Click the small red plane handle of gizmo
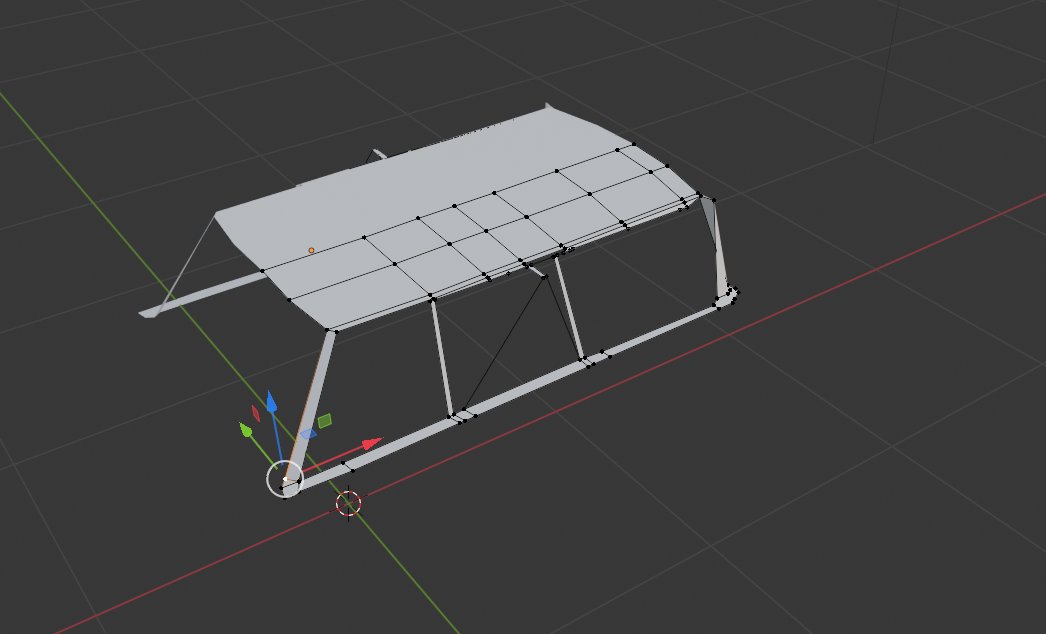Screen dimensions: 1046x634 click(255, 413)
